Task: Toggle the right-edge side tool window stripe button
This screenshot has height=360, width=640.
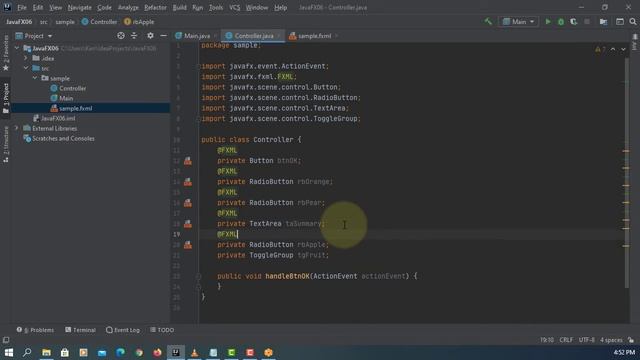Action: [635, 42]
